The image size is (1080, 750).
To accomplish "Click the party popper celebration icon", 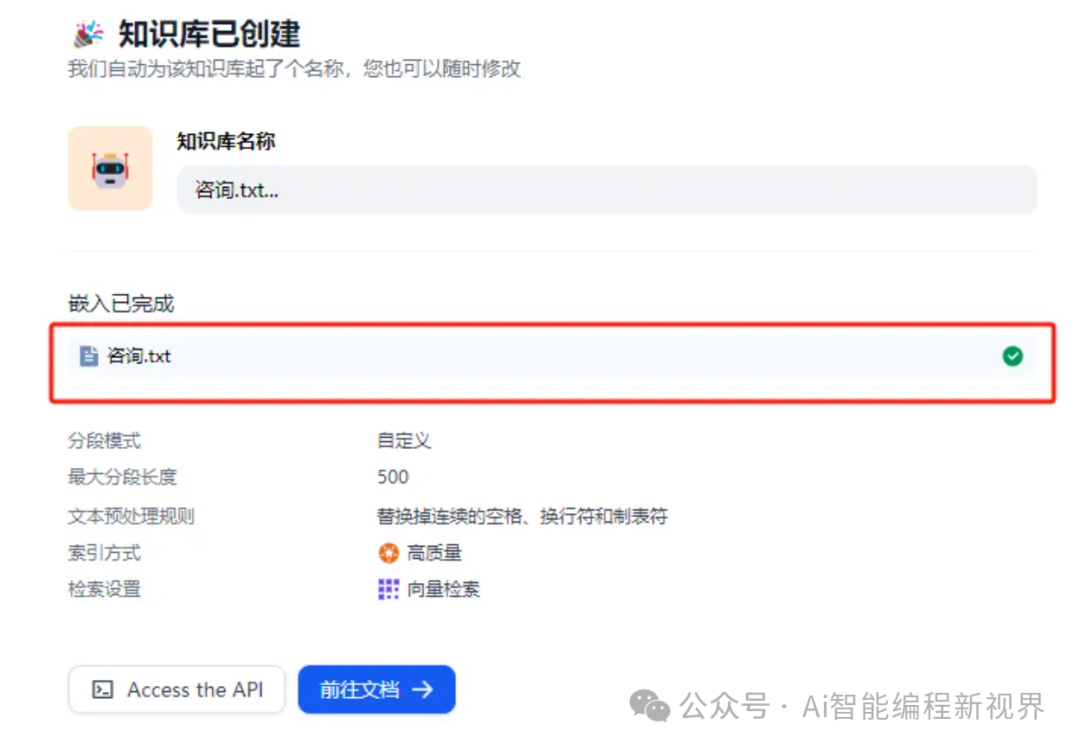I will tap(89, 34).
